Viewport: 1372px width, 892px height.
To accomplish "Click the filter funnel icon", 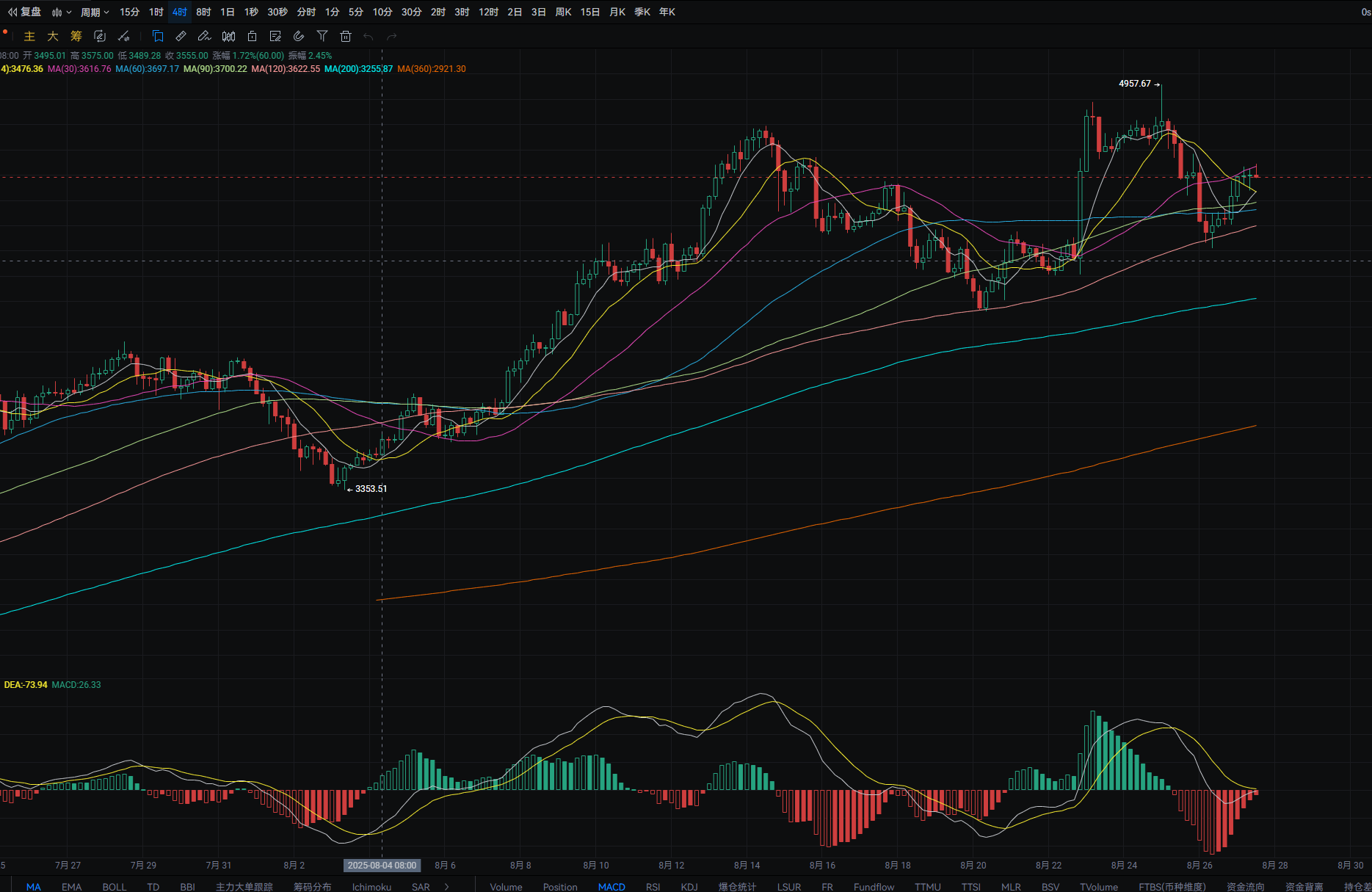I will (x=322, y=36).
